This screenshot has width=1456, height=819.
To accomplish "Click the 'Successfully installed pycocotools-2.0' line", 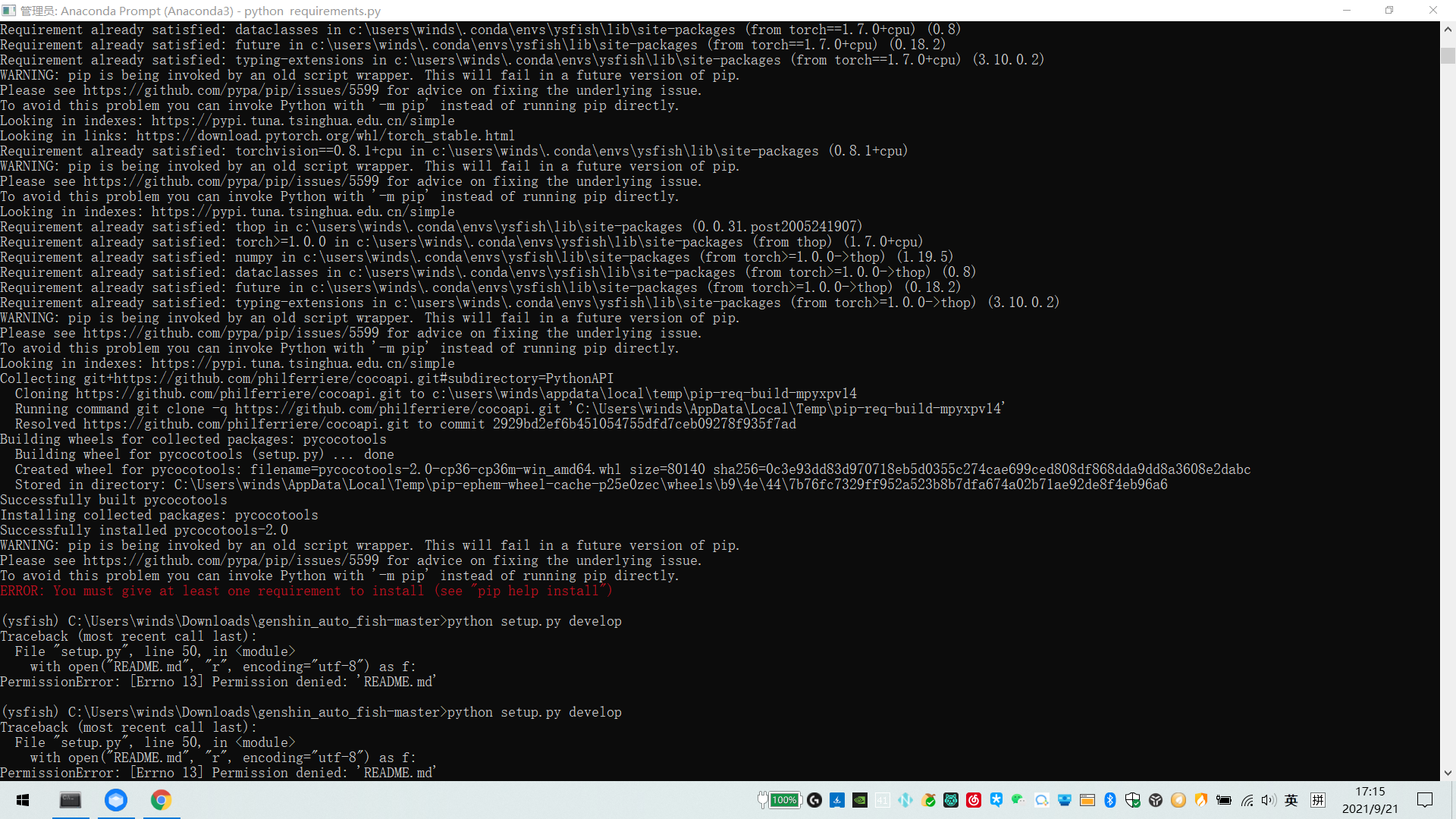I will 144,530.
